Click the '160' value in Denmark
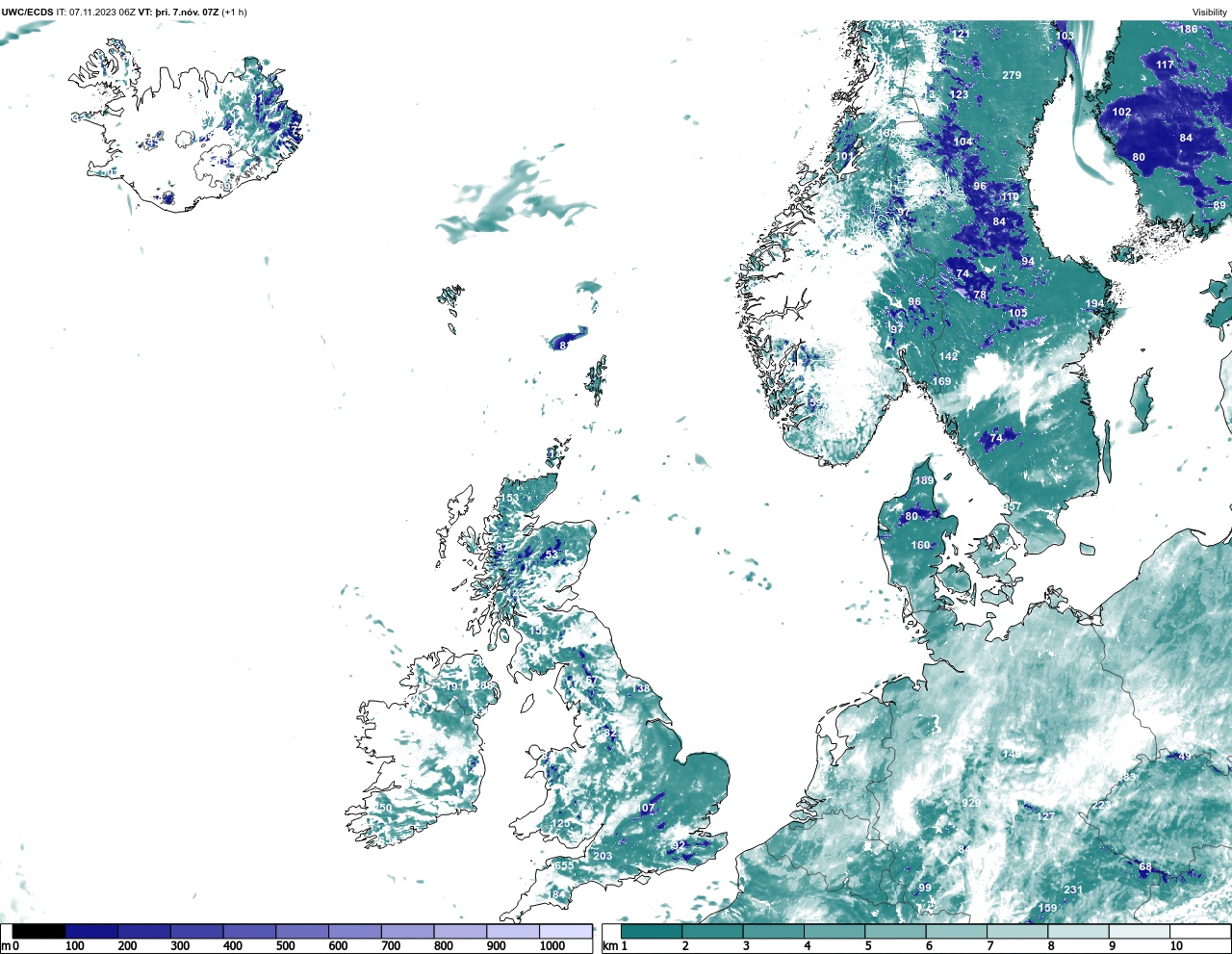This screenshot has width=1232, height=954. tap(921, 545)
